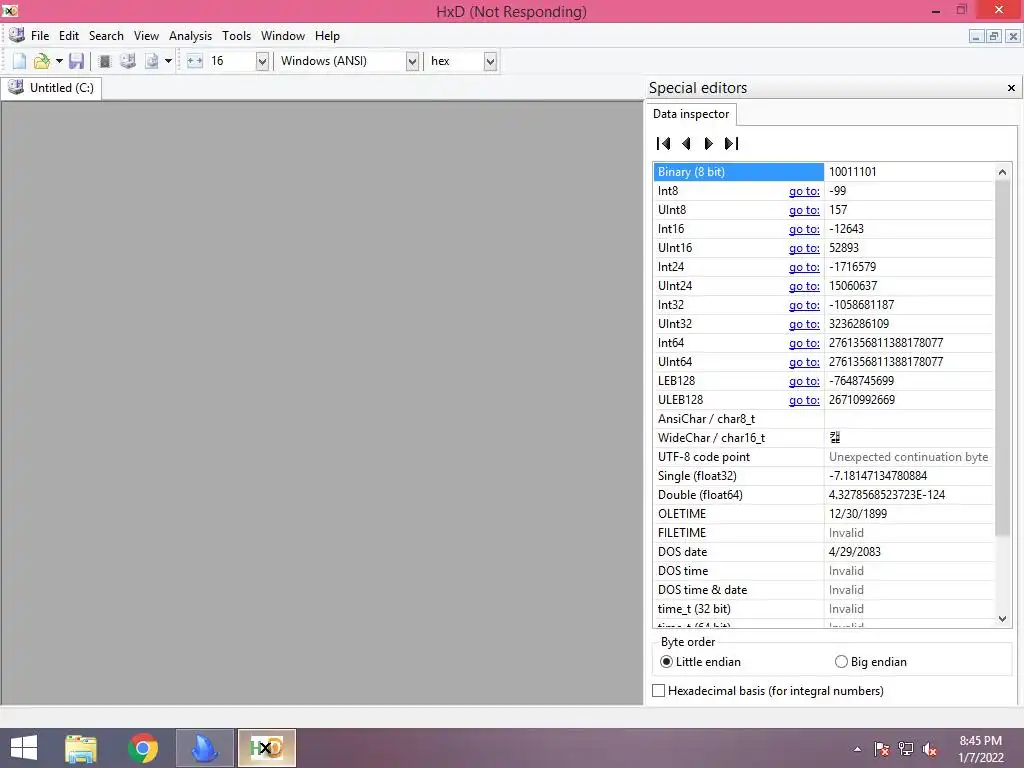Click the Double (float64) value 4.3278568523723E-124
Screen dimensions: 1024x768
(887, 495)
